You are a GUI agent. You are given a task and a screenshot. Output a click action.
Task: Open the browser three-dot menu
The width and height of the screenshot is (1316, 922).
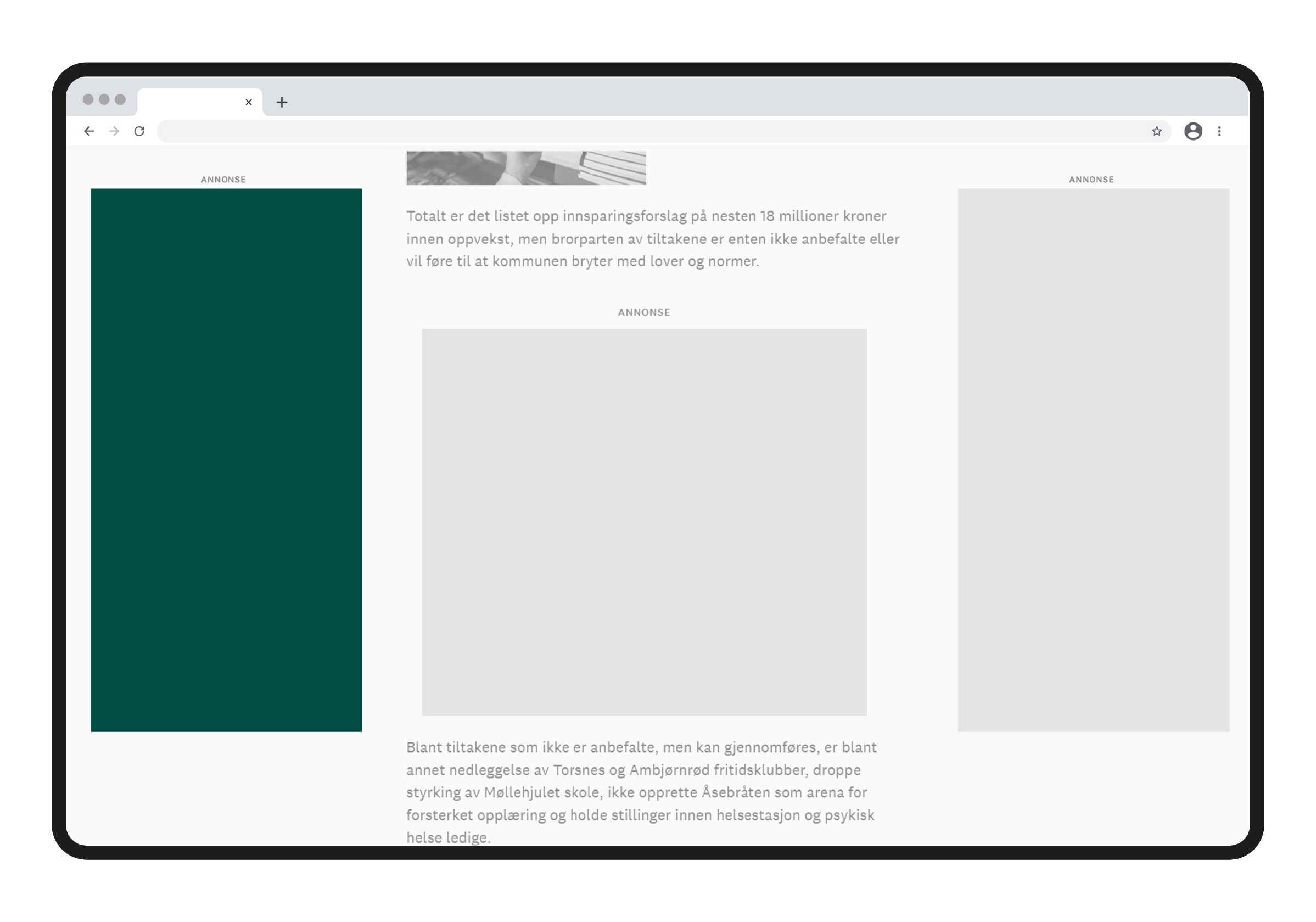1219,131
